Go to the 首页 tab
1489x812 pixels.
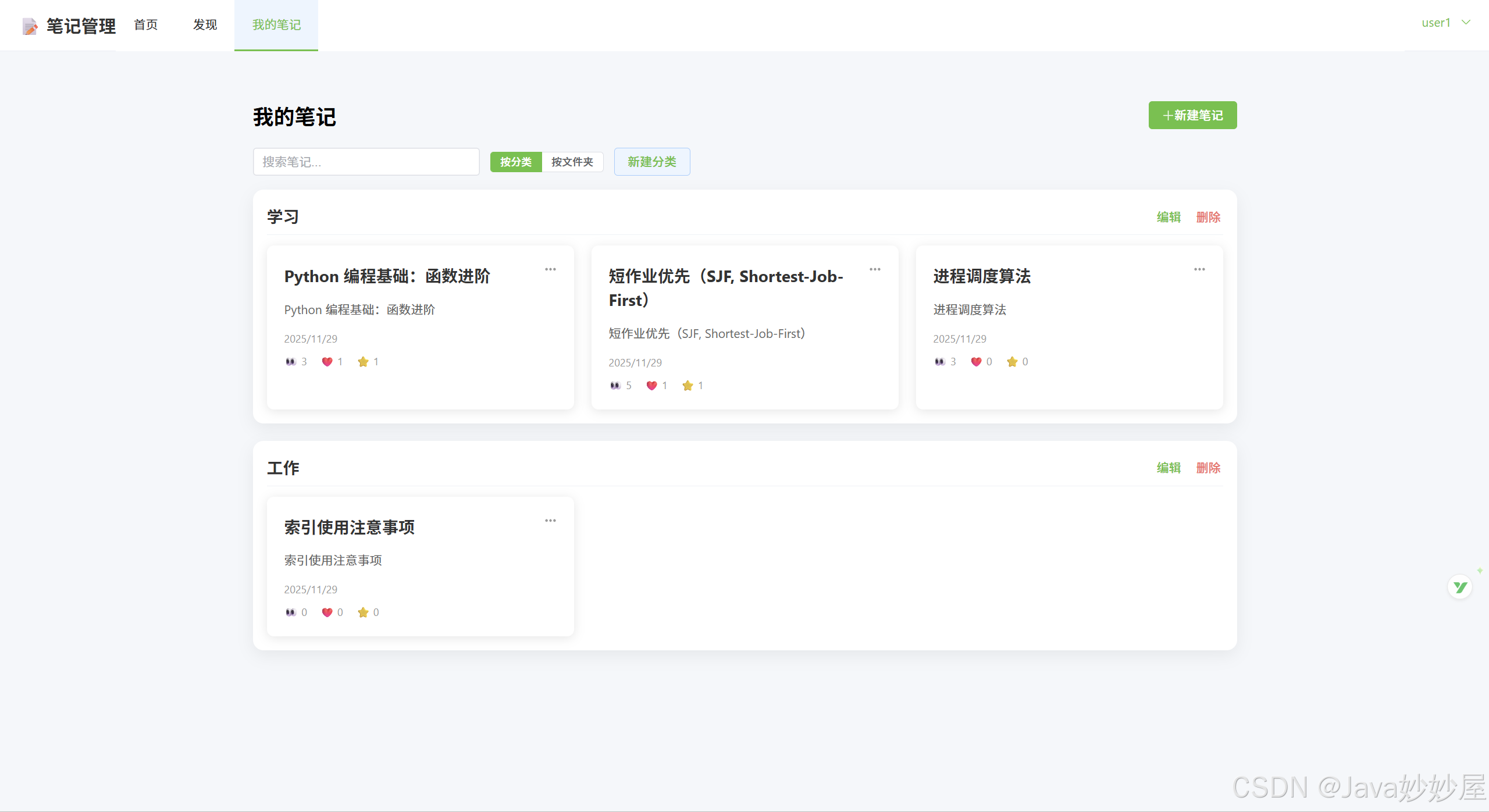pyautogui.click(x=146, y=25)
